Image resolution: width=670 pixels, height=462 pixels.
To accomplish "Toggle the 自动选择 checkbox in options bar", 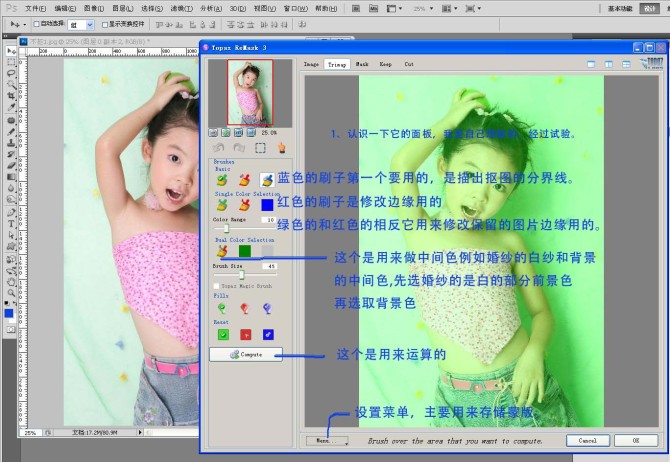I will (x=37, y=23).
